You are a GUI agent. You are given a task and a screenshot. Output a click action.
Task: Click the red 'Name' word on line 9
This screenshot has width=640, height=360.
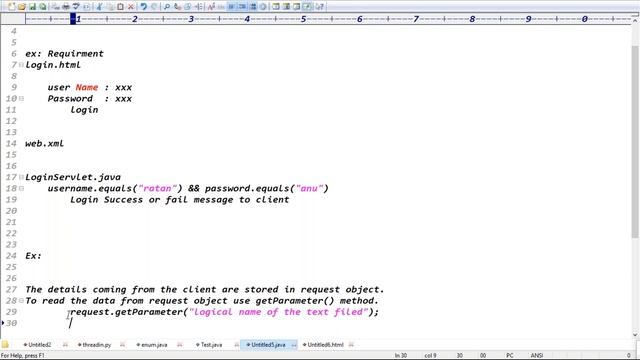pos(87,87)
